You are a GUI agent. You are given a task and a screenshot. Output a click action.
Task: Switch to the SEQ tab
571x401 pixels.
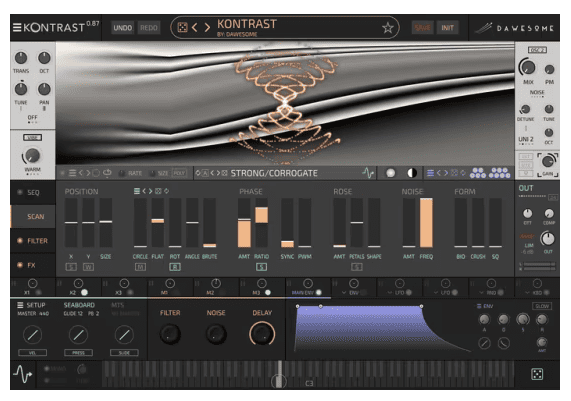(33, 192)
